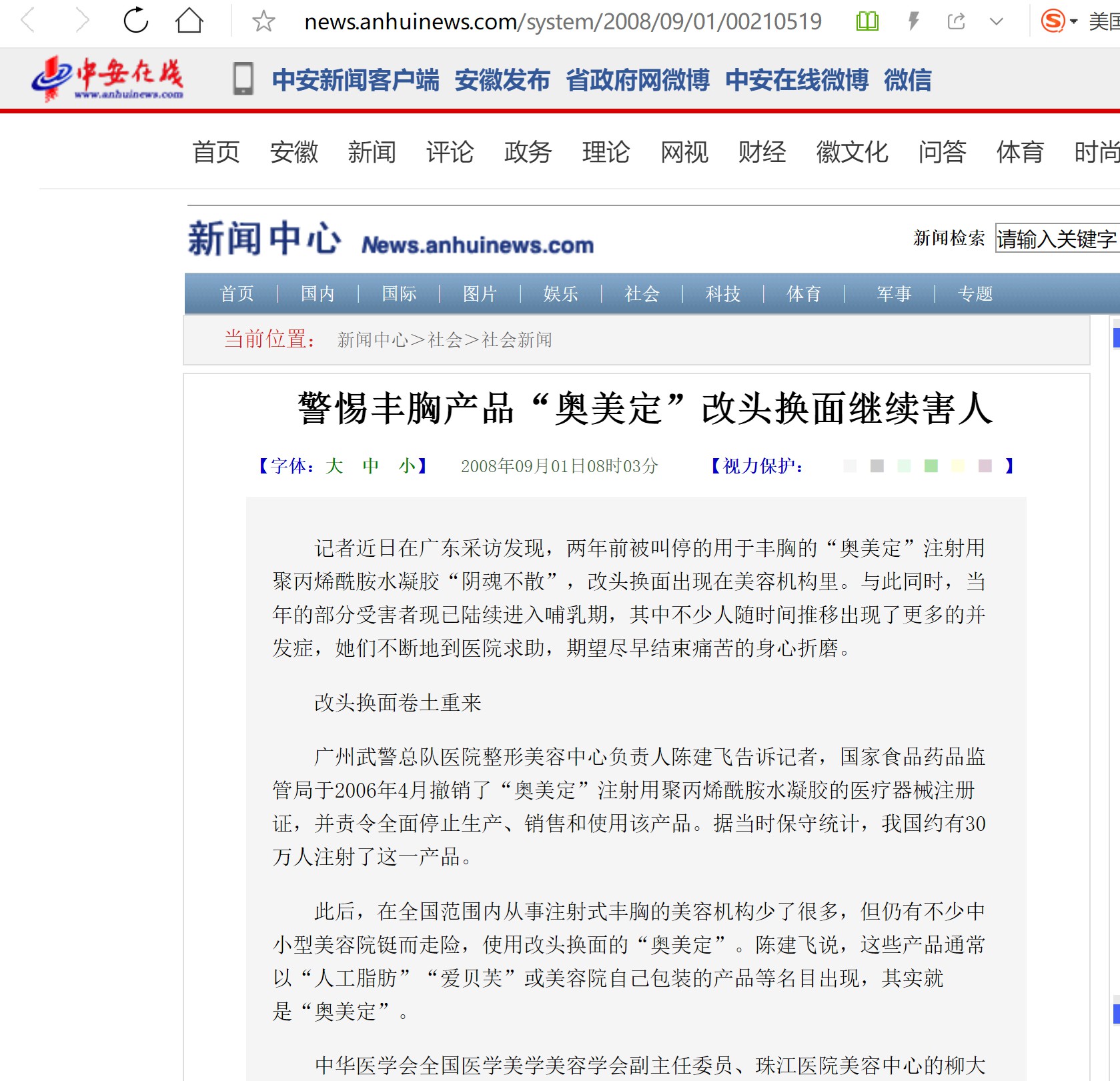
Task: Open 国内 tab in blue news bar
Action: pos(318,294)
